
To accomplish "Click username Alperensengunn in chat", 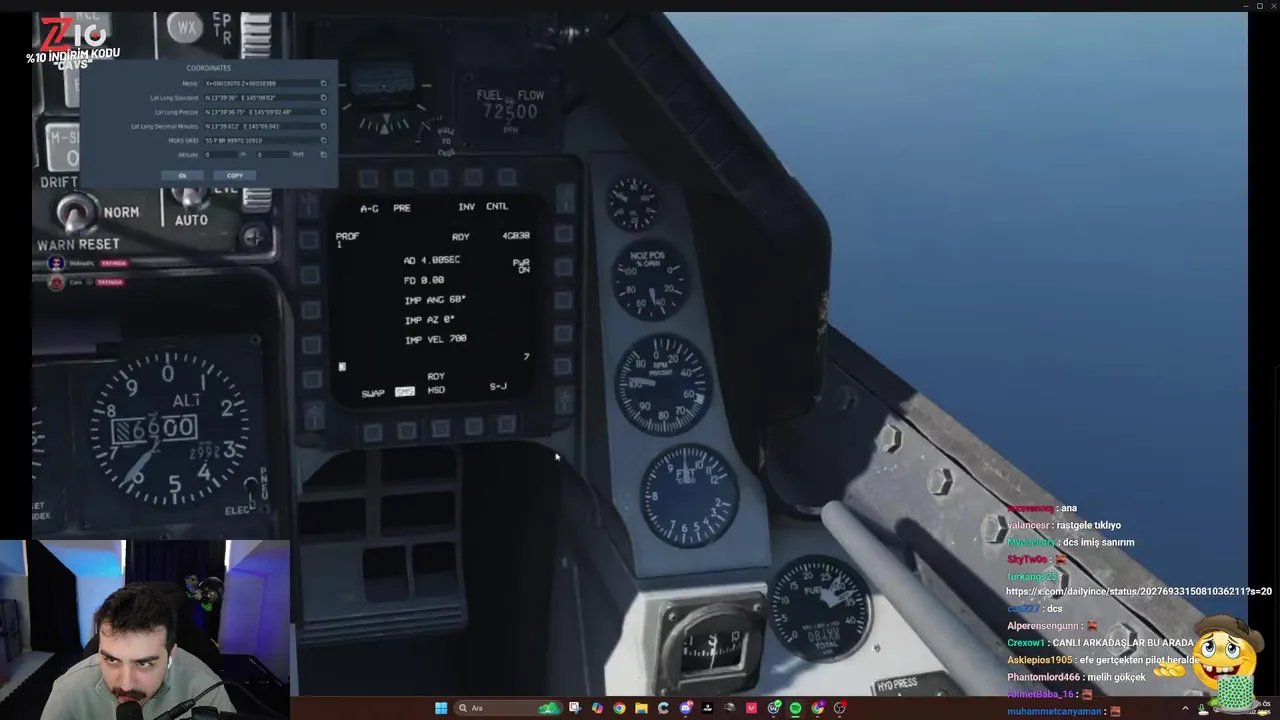I will (x=1045, y=626).
